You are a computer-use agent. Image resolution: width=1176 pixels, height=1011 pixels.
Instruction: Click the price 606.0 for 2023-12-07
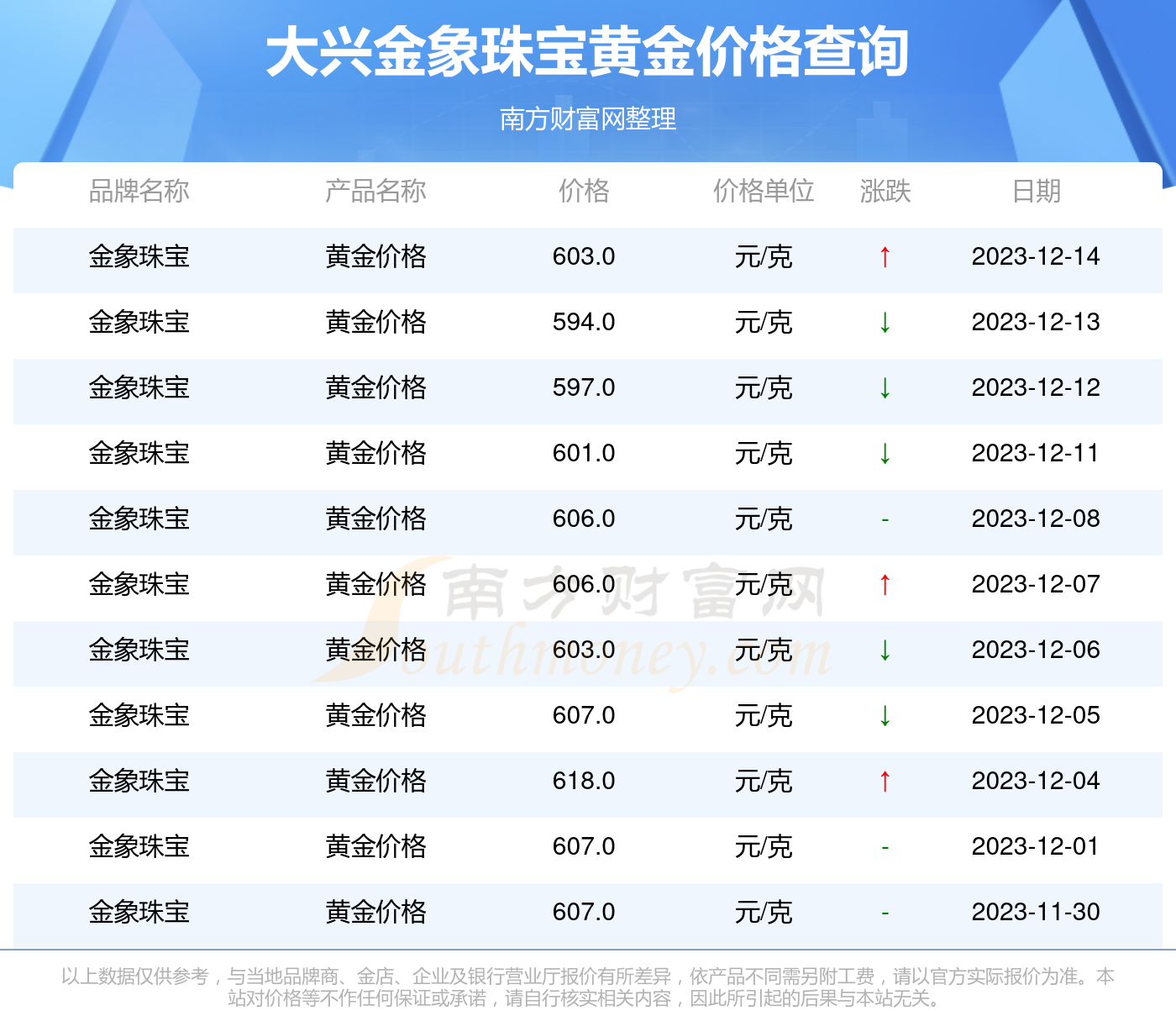(584, 584)
